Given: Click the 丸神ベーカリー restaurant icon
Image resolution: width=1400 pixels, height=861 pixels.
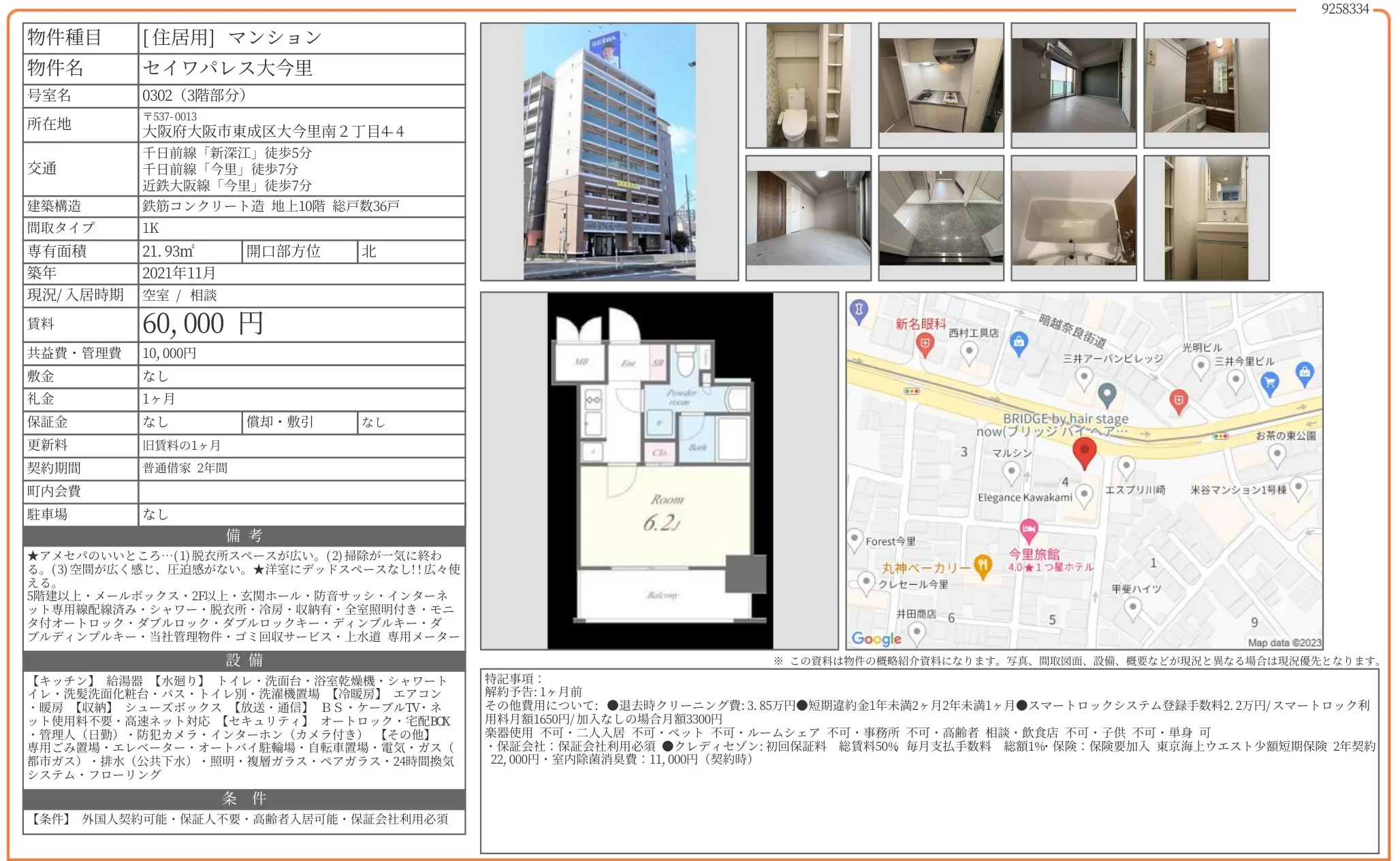Looking at the screenshot, I should [982, 565].
